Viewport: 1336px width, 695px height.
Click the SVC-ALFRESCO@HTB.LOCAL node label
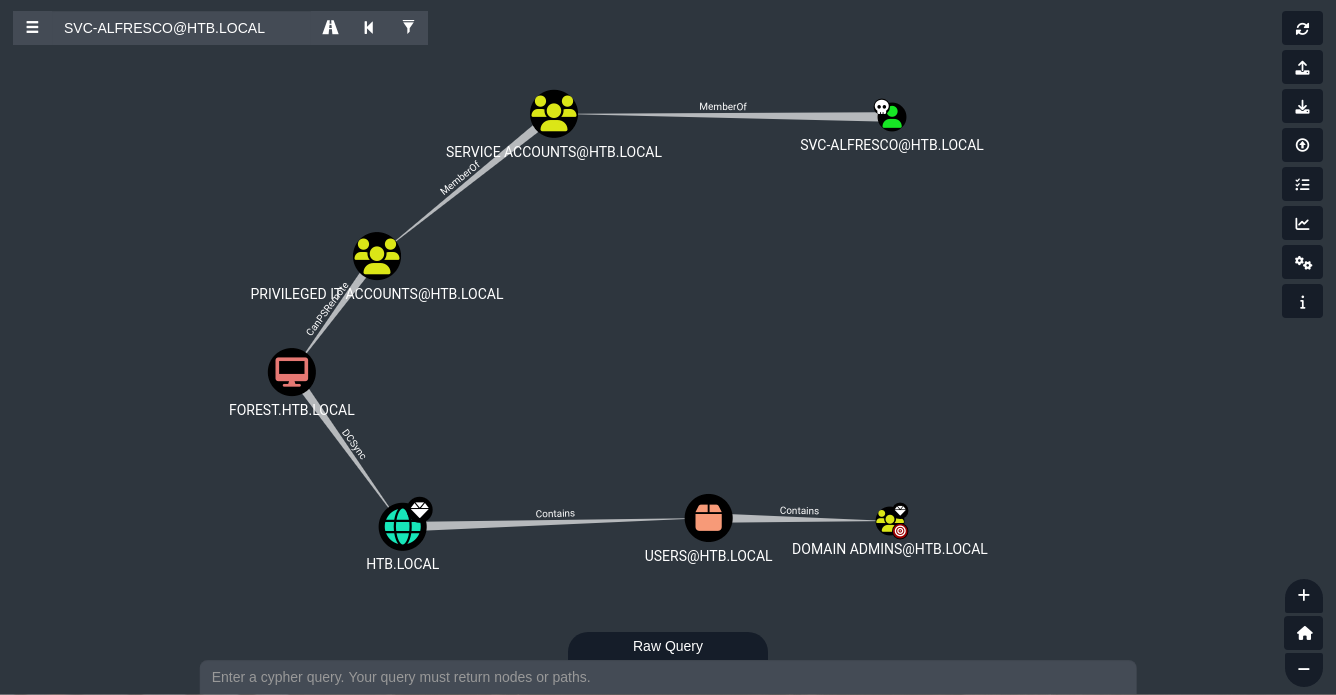pos(892,145)
